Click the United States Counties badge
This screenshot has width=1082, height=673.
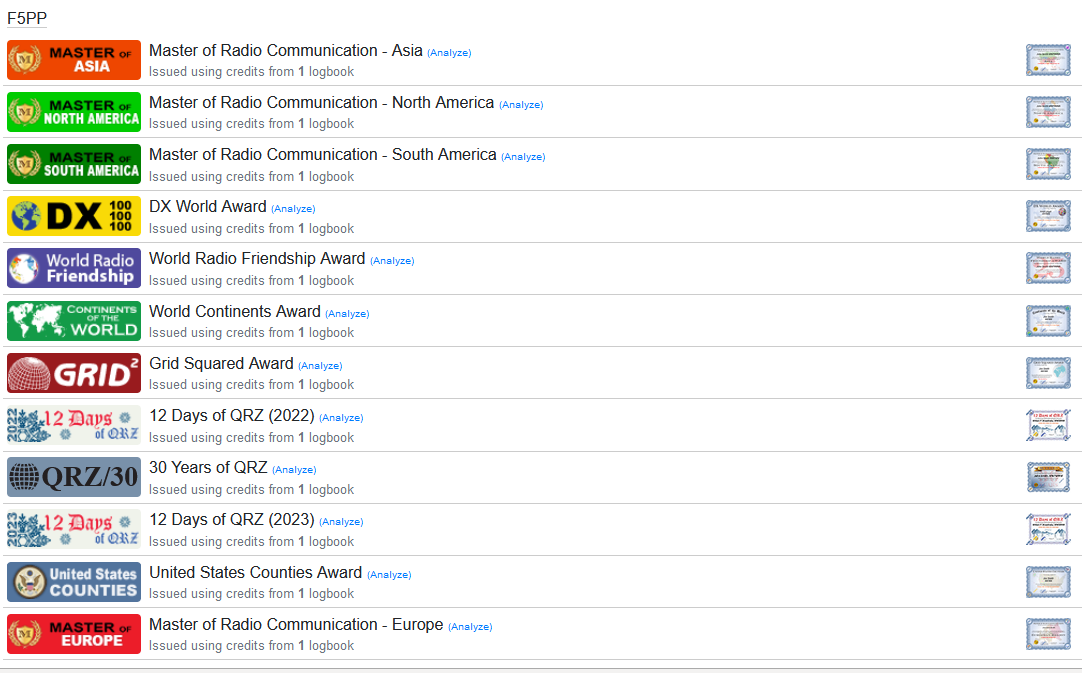[74, 582]
